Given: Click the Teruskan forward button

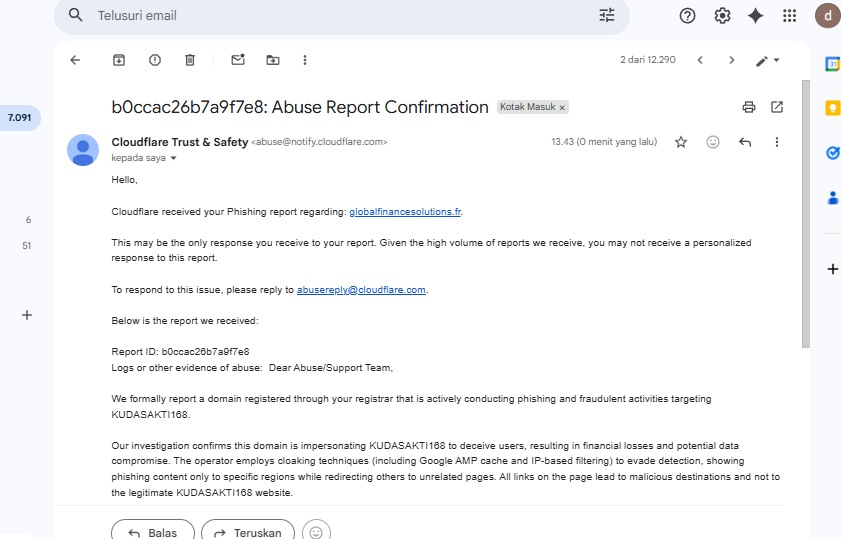Looking at the screenshot, I should click(248, 531).
